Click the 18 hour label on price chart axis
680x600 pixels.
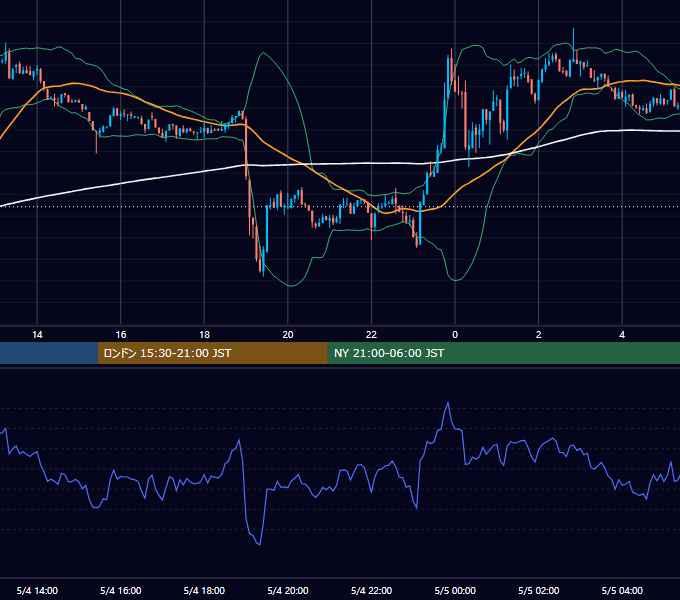[x=204, y=335]
